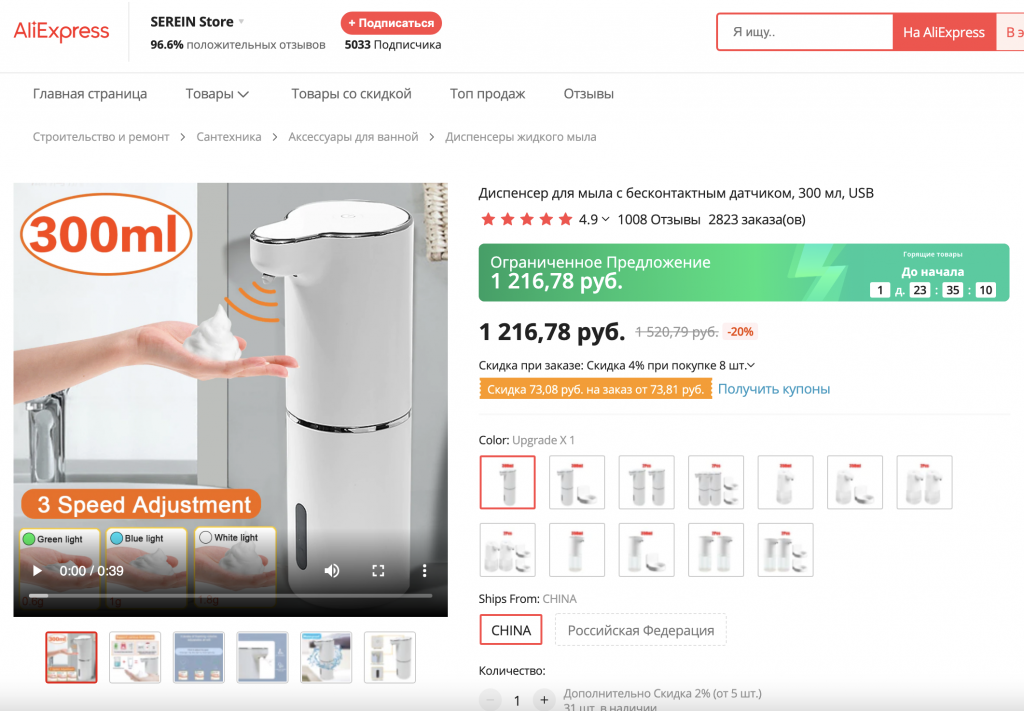Click the AliExpress logo
Viewport: 1024px width, 711px height.
[x=61, y=31]
